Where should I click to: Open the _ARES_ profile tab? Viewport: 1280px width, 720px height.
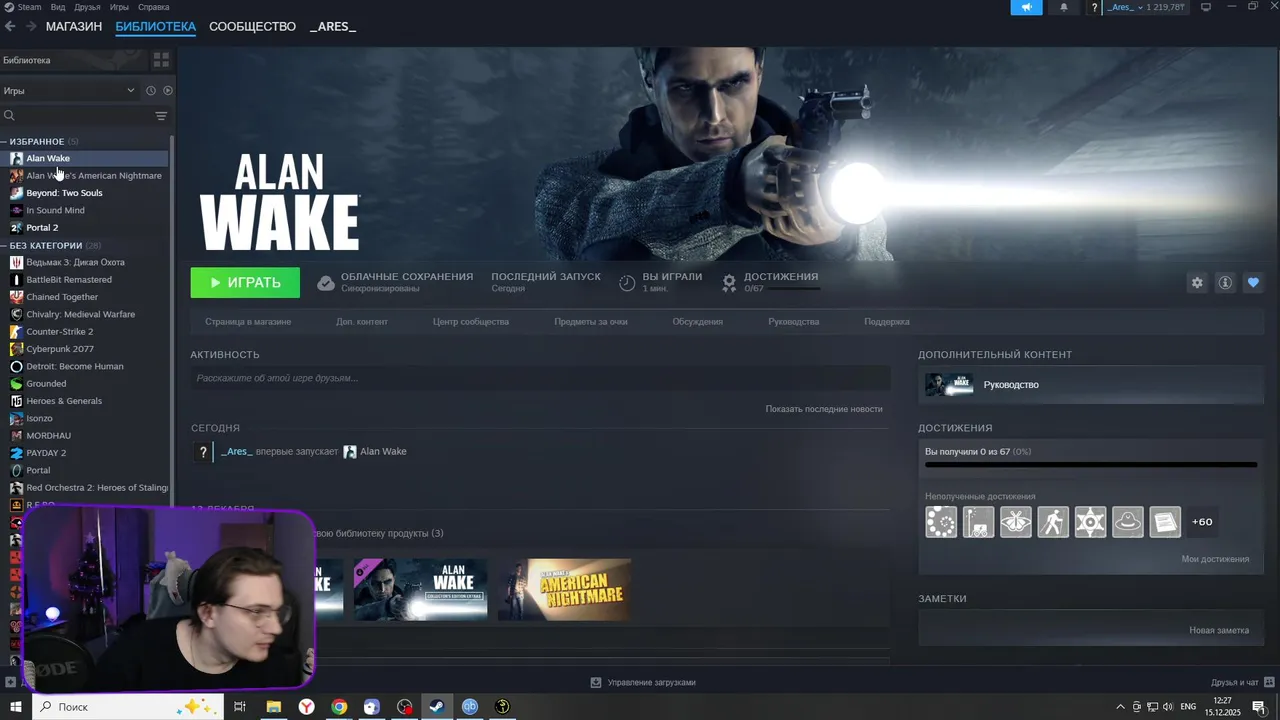(x=333, y=26)
